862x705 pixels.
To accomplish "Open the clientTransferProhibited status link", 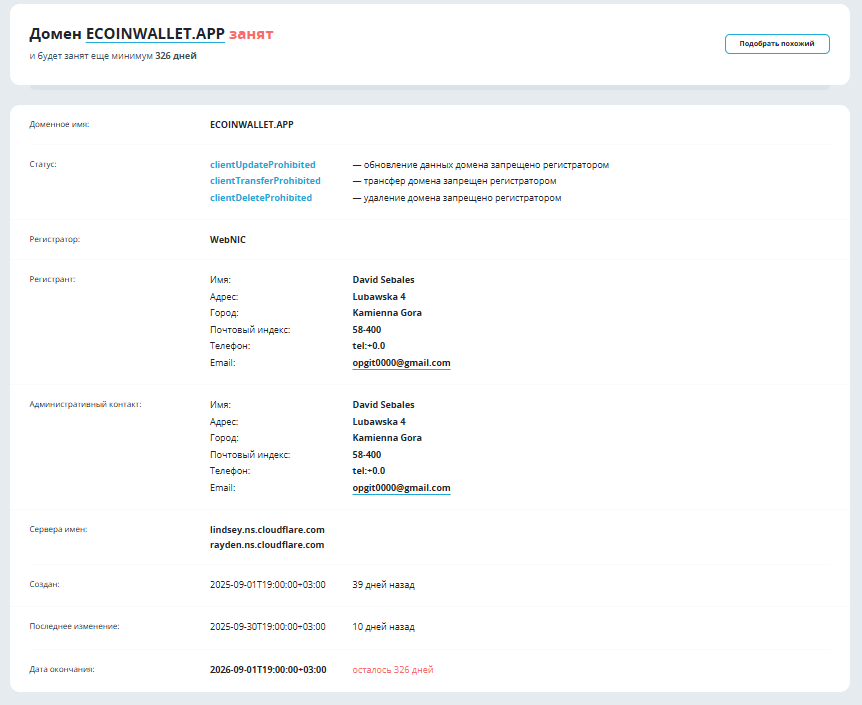I will pyautogui.click(x=265, y=181).
